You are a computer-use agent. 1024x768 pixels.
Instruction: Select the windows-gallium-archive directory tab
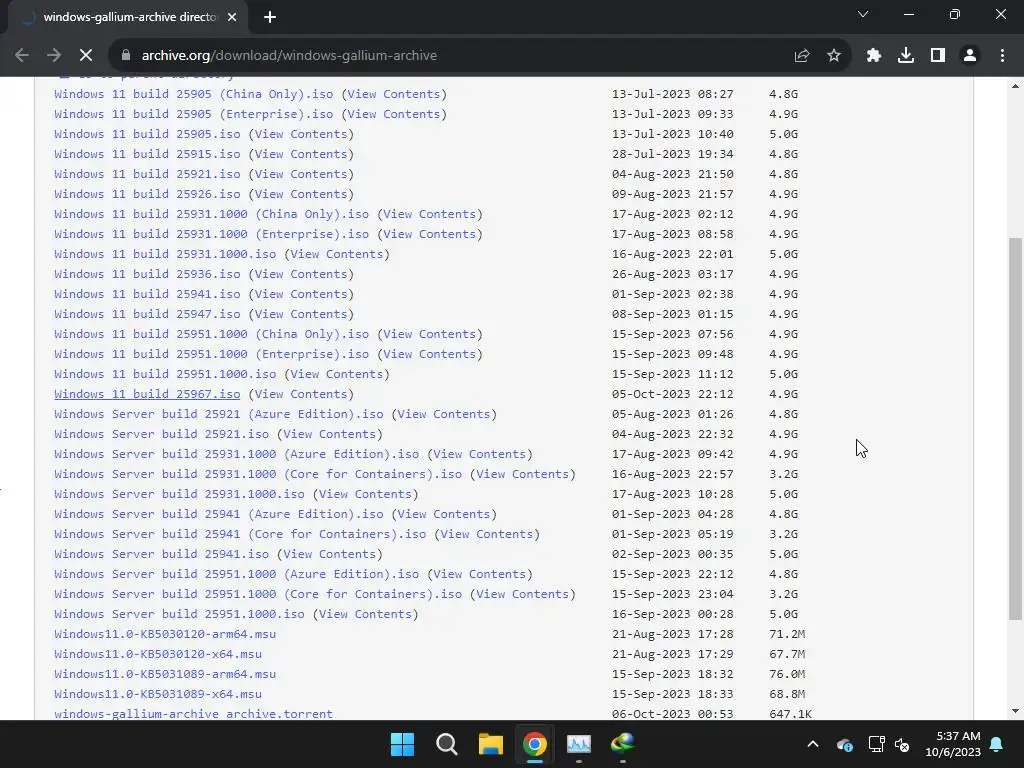pyautogui.click(x=129, y=17)
